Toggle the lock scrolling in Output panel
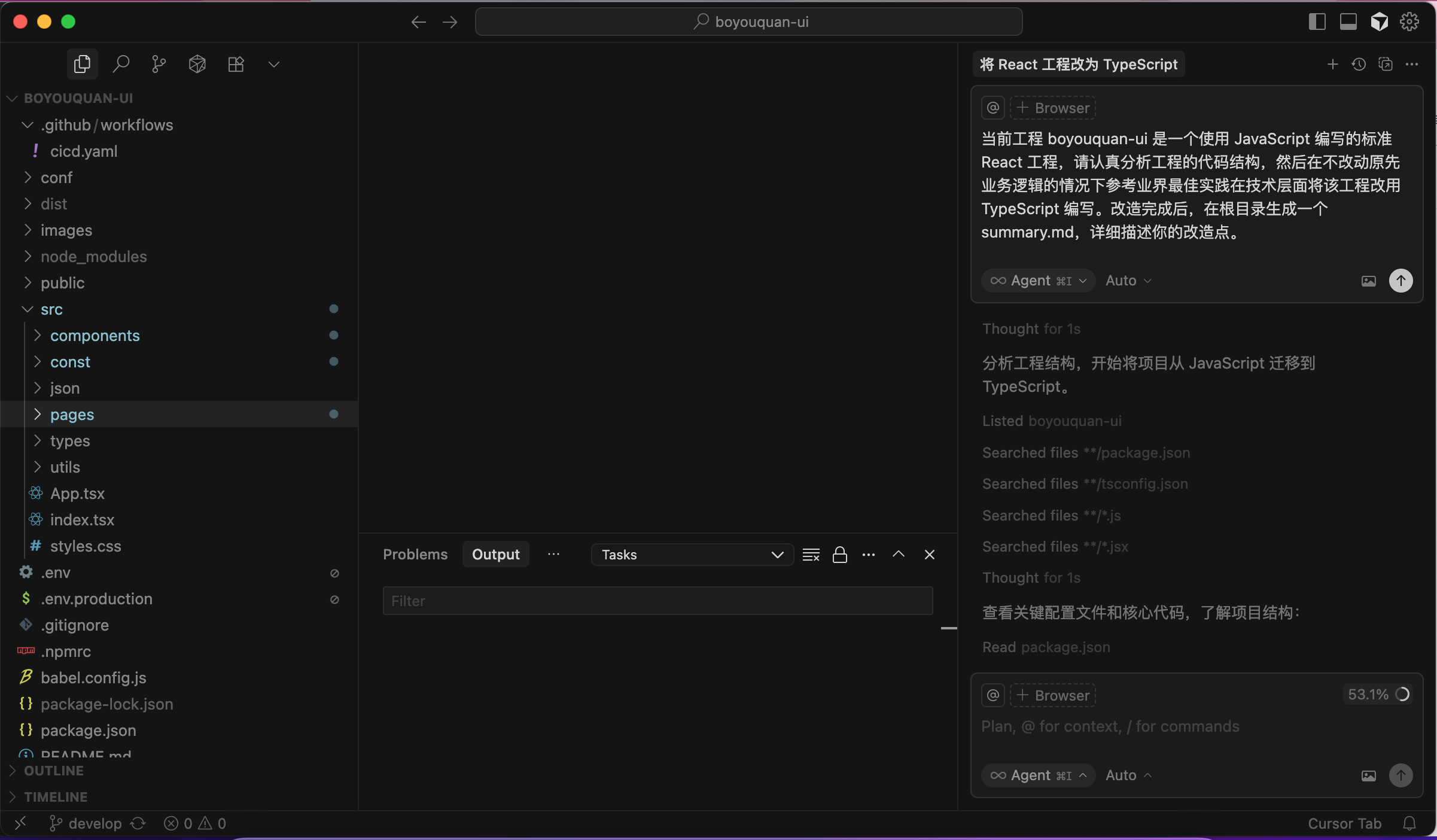 (x=840, y=554)
